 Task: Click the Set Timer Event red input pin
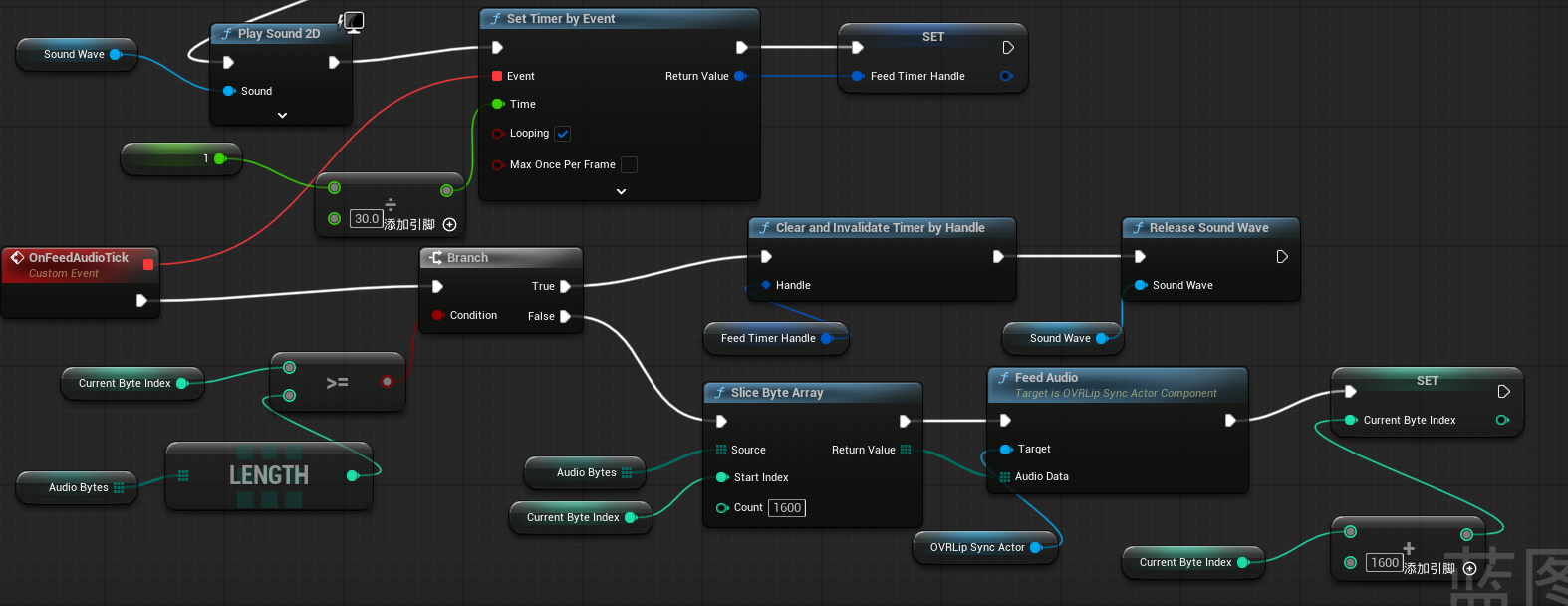pos(497,76)
